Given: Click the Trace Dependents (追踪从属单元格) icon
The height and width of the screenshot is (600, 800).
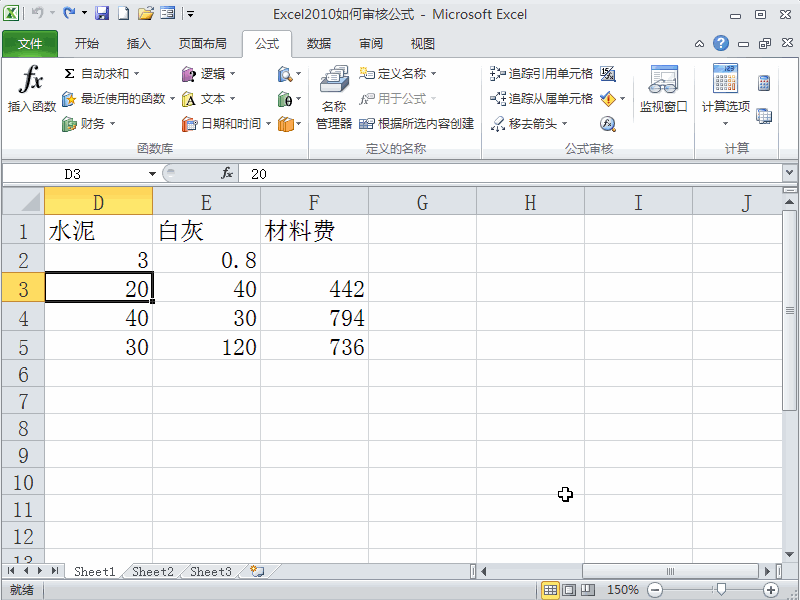Looking at the screenshot, I should [543, 98].
